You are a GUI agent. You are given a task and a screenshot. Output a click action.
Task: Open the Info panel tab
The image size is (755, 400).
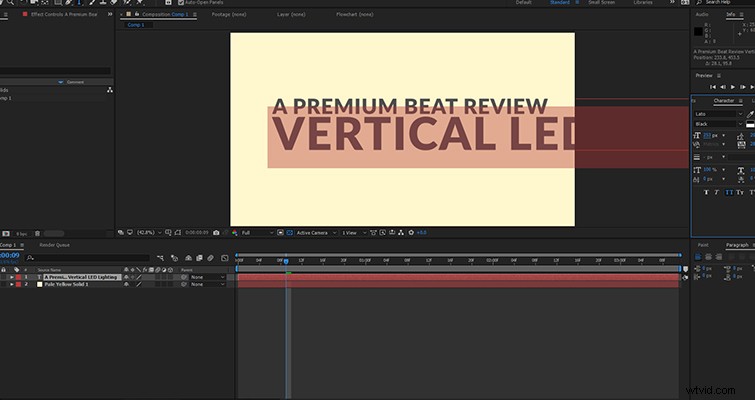point(730,14)
